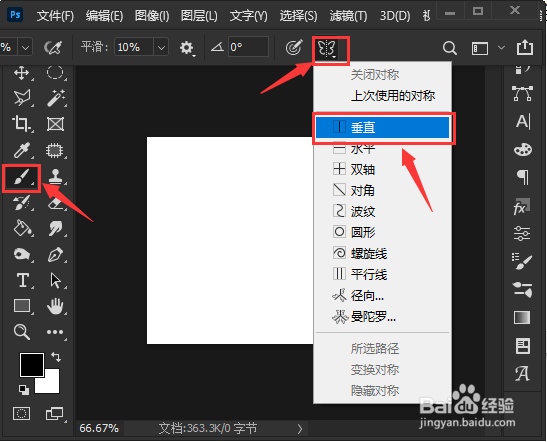Image resolution: width=547 pixels, height=442 pixels.
Task: Open the Glyphs panel icon
Action: coord(522,374)
